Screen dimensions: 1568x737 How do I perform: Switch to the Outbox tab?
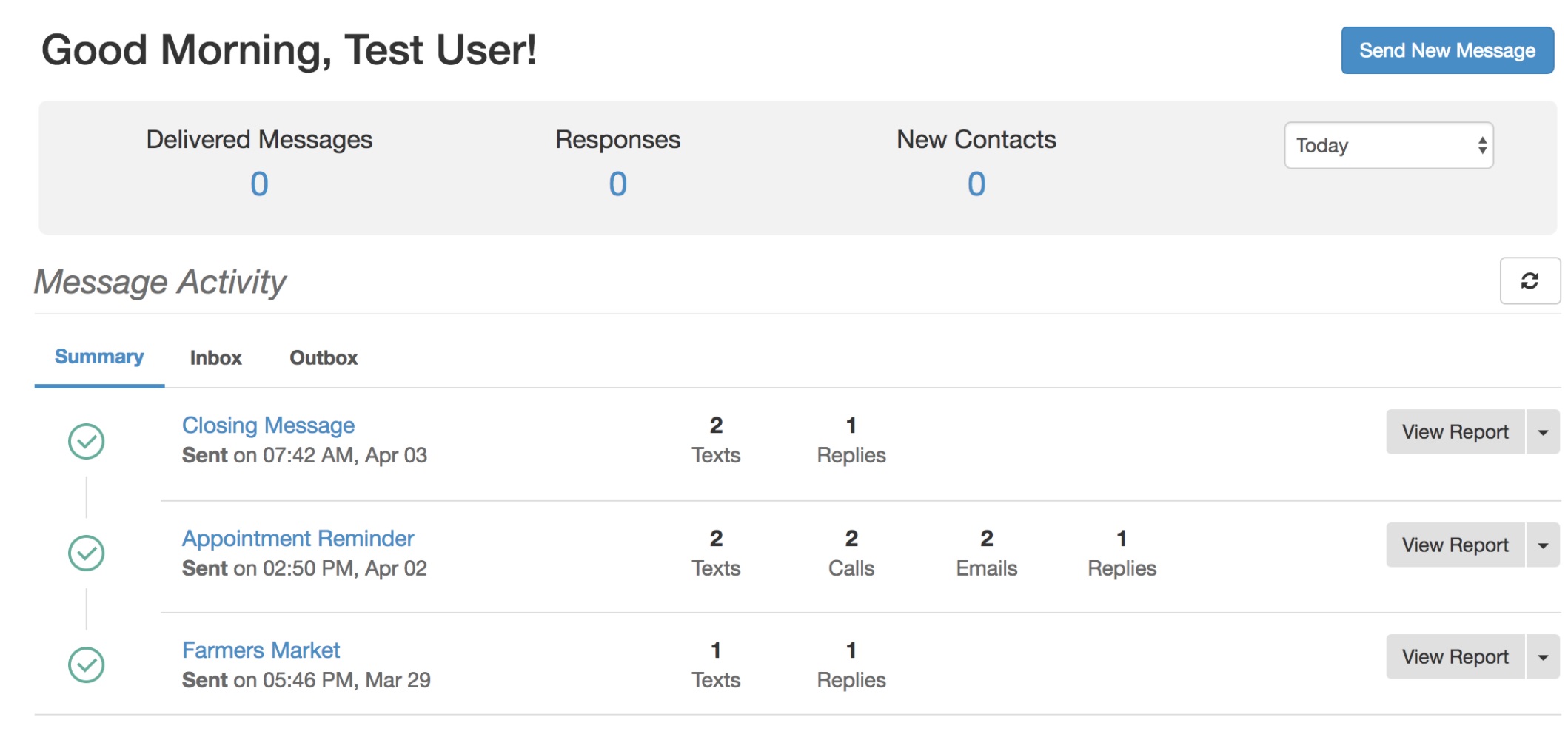[x=324, y=358]
